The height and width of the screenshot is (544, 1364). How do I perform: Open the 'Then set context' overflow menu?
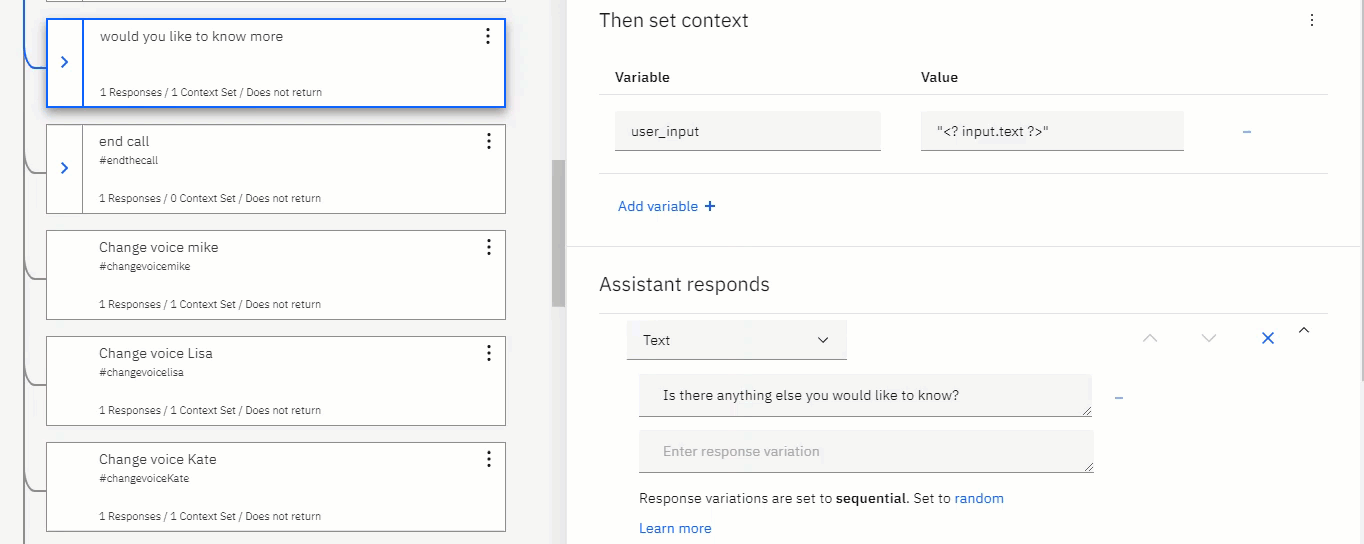1312,20
